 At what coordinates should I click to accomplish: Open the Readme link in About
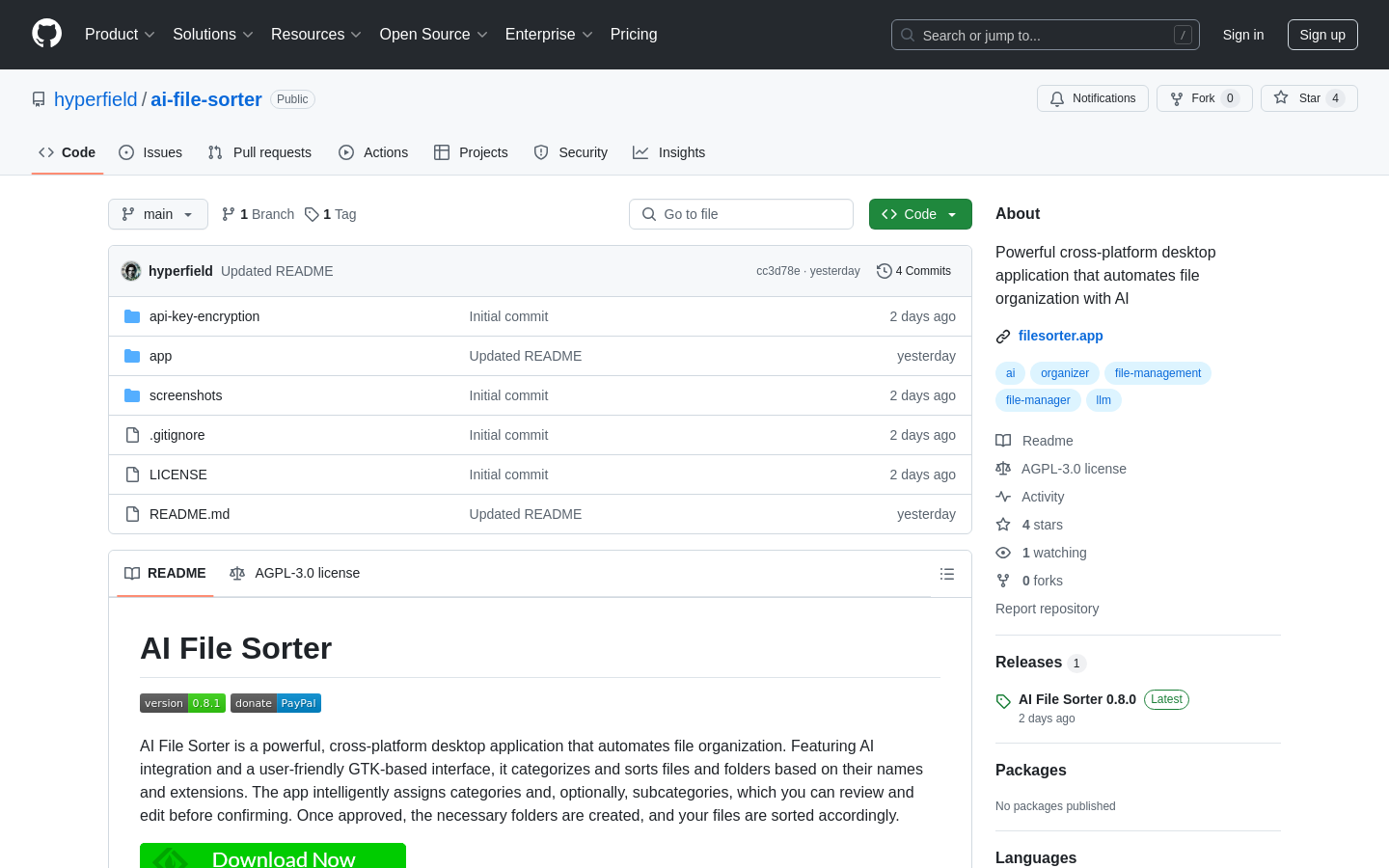pos(1035,441)
